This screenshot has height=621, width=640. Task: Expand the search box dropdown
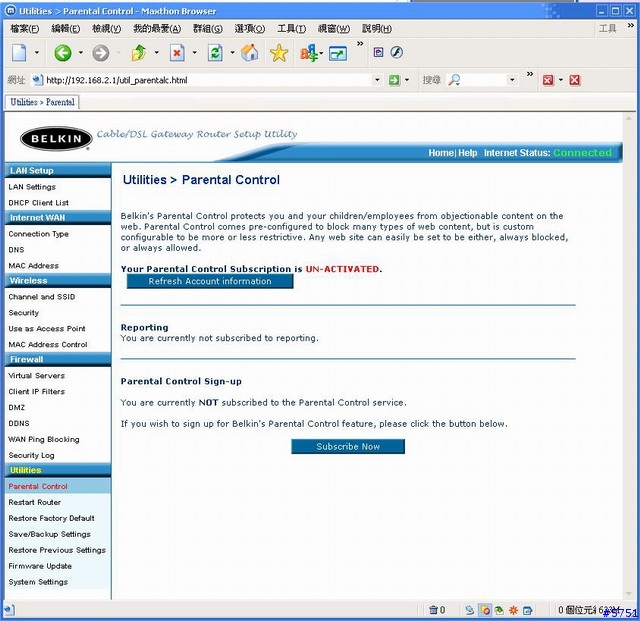[x=512, y=80]
